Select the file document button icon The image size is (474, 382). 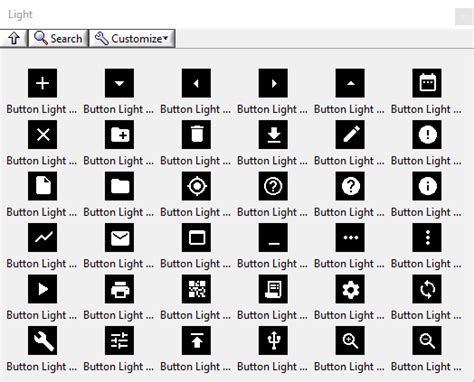tap(42, 186)
